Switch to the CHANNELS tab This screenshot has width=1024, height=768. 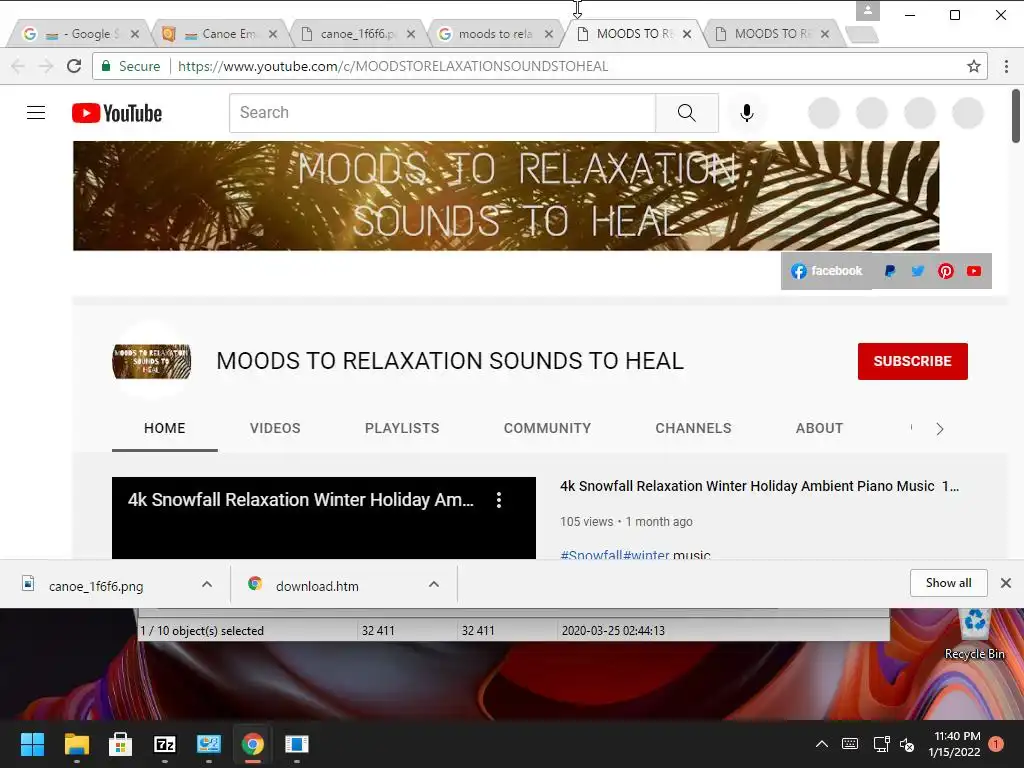click(694, 428)
